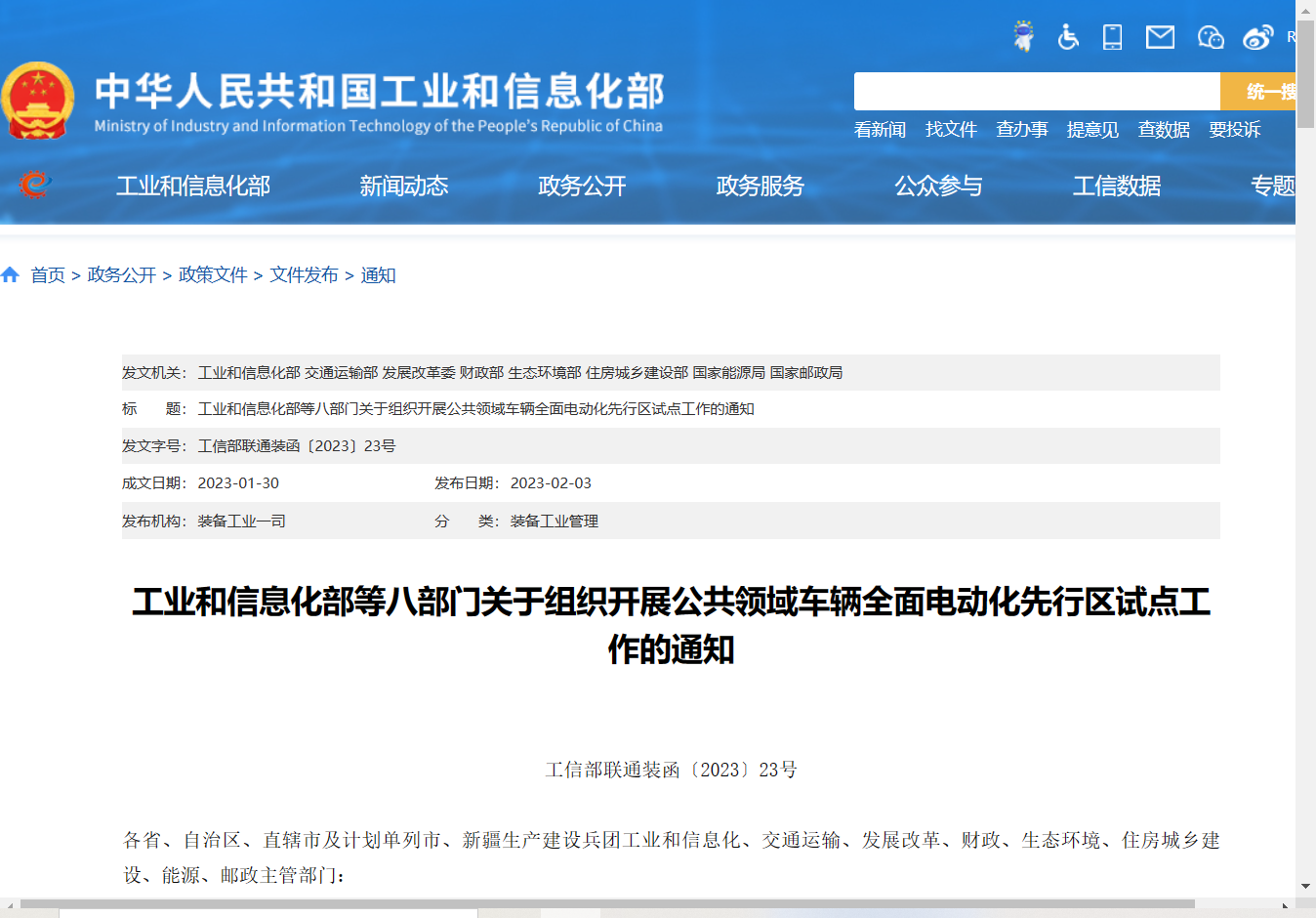The width and height of the screenshot is (1316, 918).
Task: Click the vertical scrollbar down arrow
Action: pos(1305,886)
